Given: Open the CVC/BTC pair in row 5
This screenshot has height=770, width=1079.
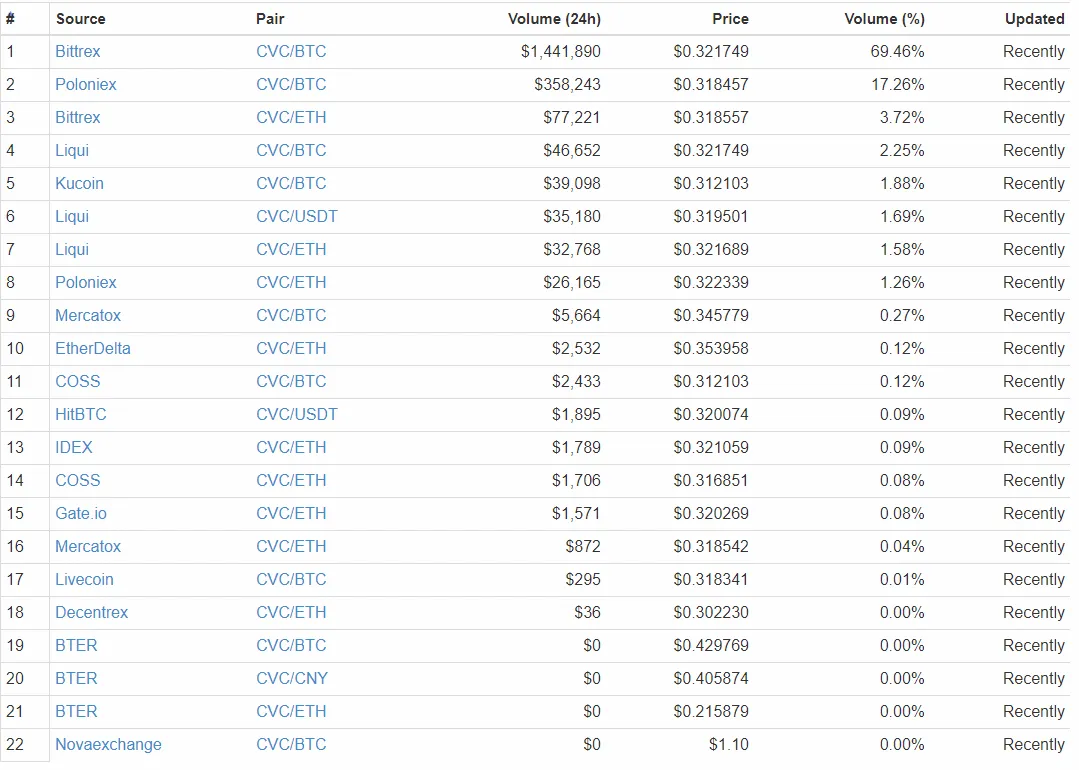Looking at the screenshot, I should point(291,184).
